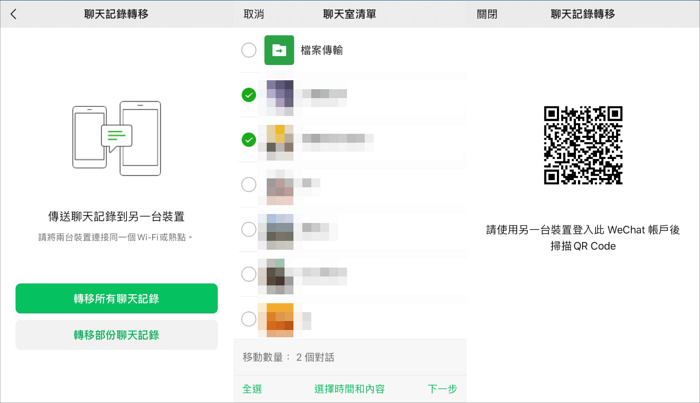Open the first checked contact's avatar thumbnail
The height and width of the screenshot is (403, 700).
coord(279,95)
